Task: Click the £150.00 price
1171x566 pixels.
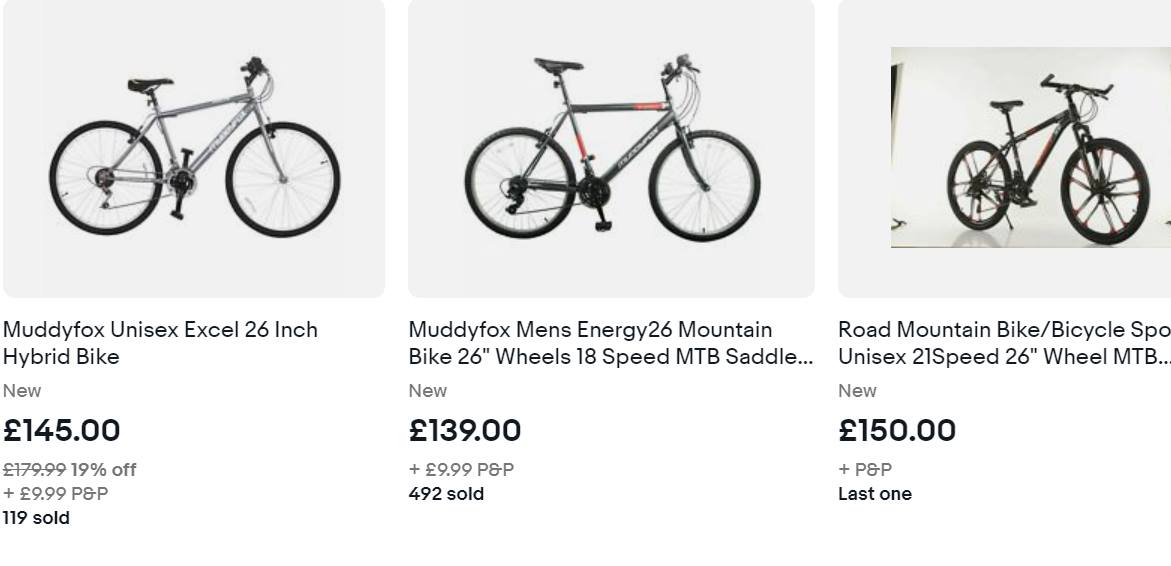Action: tap(897, 431)
